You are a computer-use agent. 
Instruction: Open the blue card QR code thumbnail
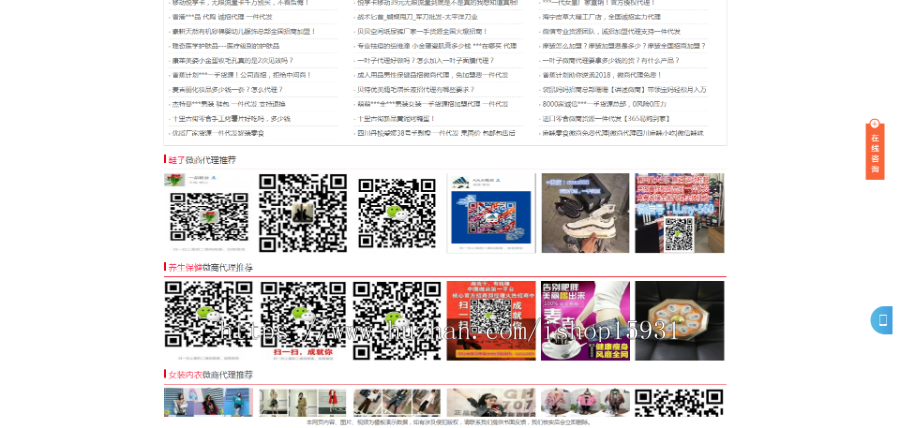click(x=491, y=213)
